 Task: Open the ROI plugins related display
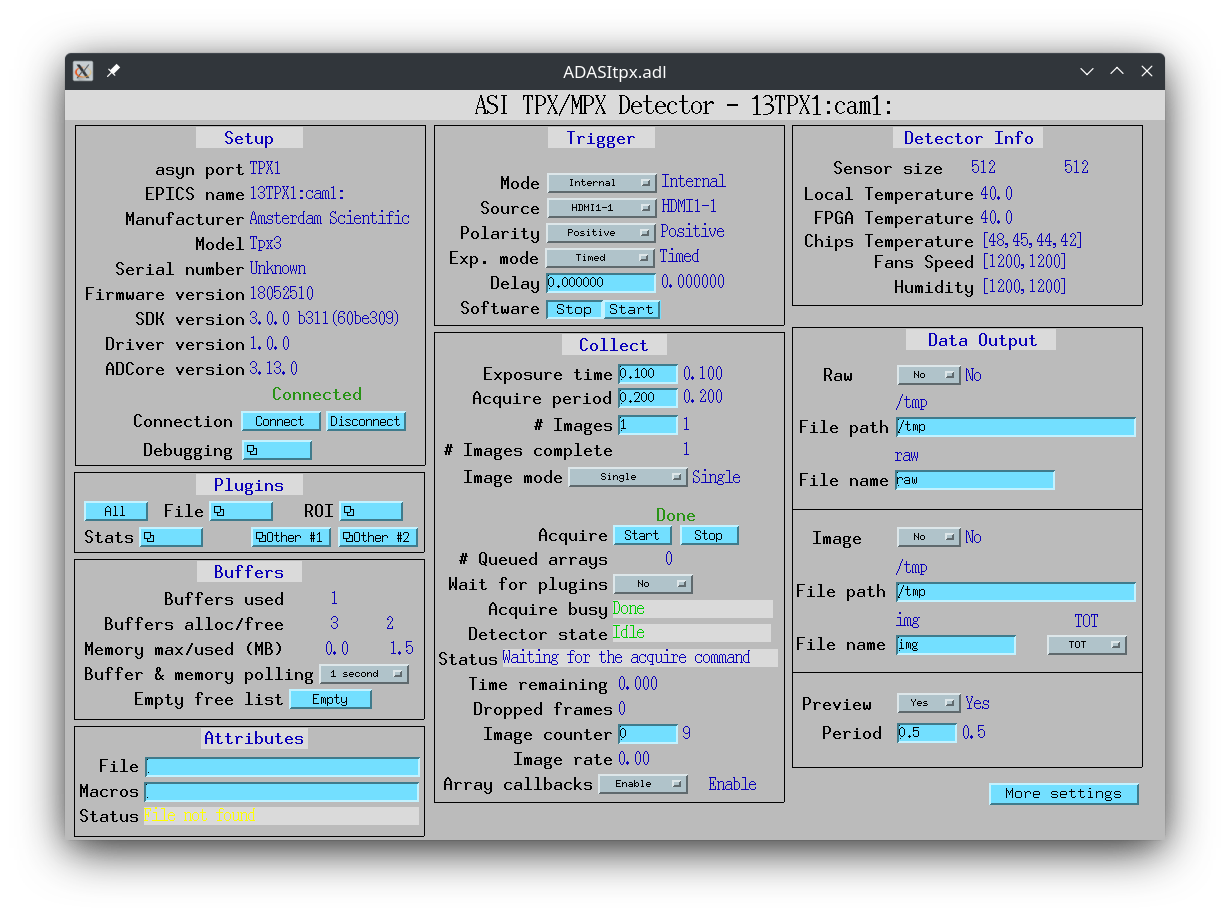(371, 511)
